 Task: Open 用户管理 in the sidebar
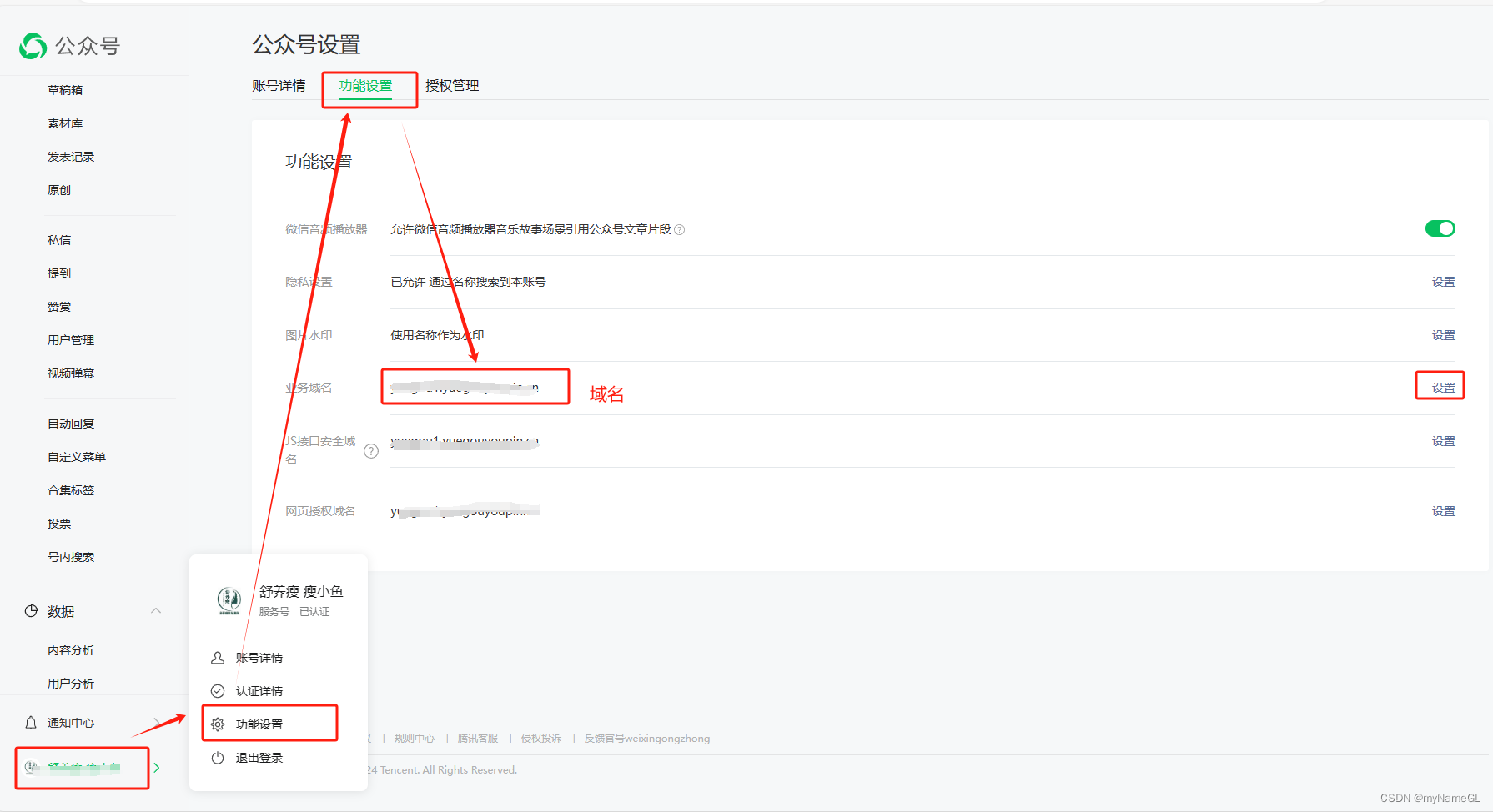tap(71, 340)
